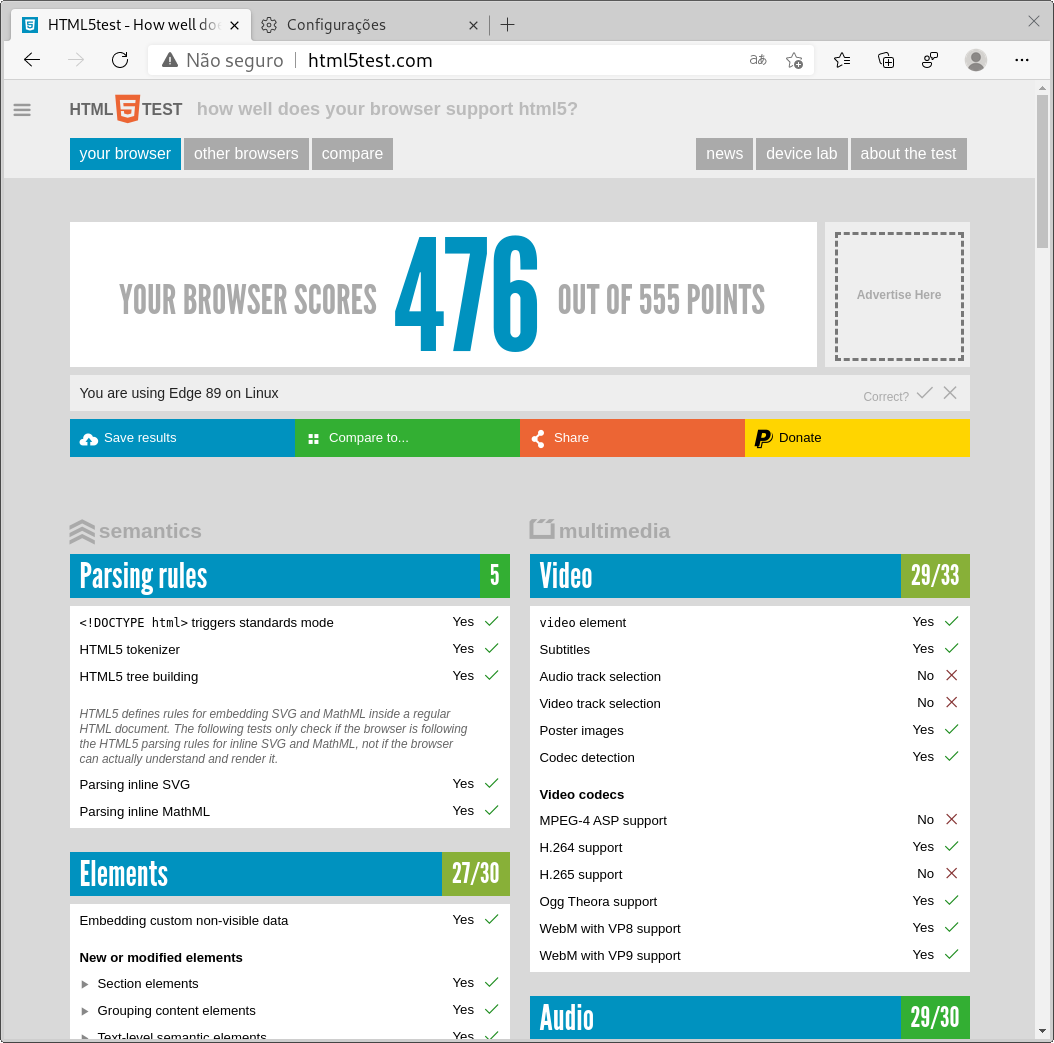Confirm browser detection with the checkmark

coord(925,392)
